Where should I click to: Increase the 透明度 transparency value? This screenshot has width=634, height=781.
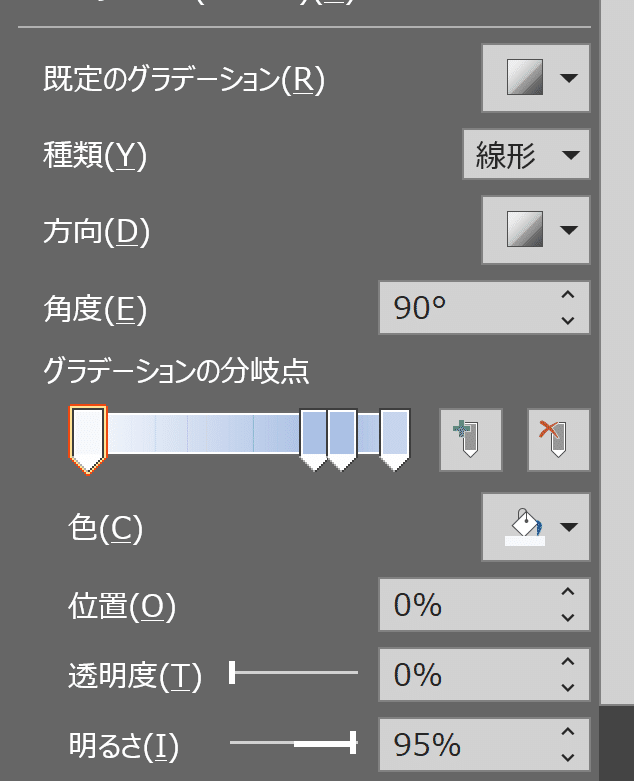pyautogui.click(x=568, y=662)
